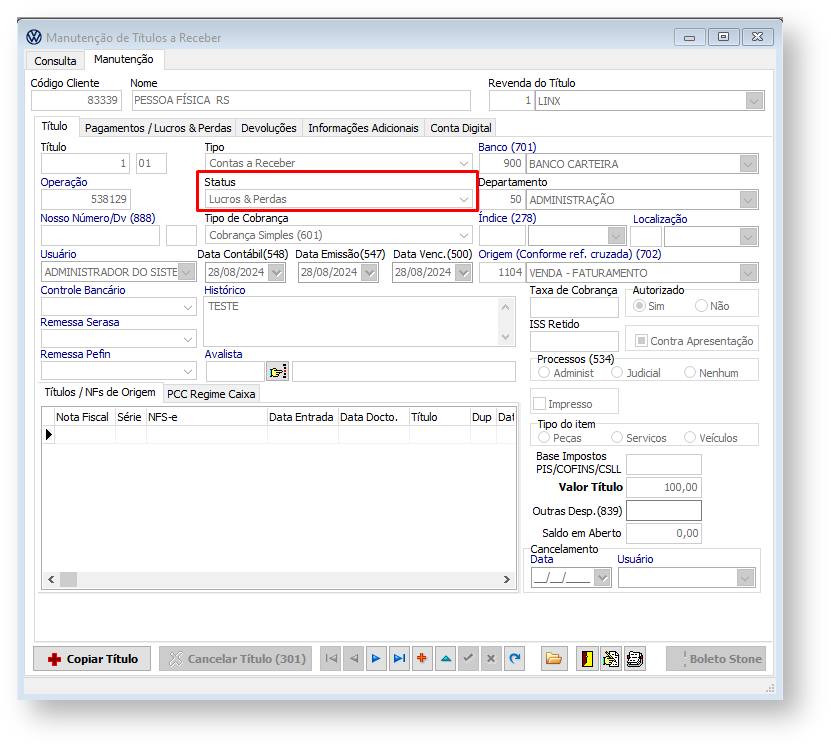Click the Boleto Stone button
The width and height of the screenshot is (831, 748).
[x=716, y=658]
